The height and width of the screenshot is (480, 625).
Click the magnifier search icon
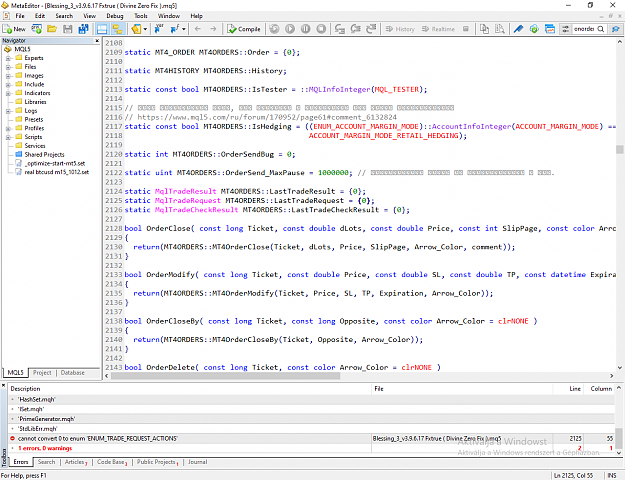pos(601,29)
